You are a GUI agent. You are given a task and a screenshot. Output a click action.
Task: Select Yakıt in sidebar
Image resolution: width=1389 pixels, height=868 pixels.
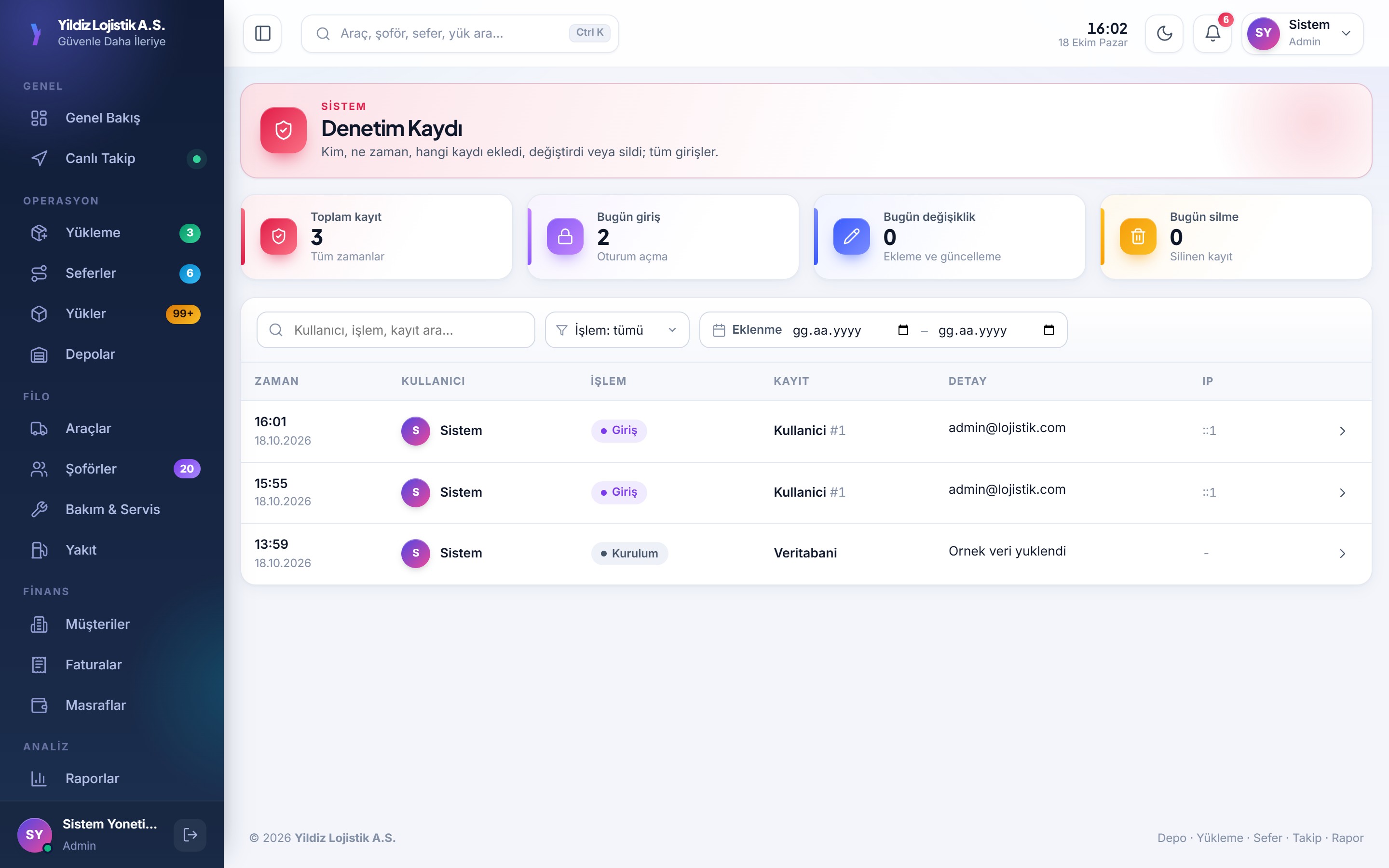click(x=112, y=550)
